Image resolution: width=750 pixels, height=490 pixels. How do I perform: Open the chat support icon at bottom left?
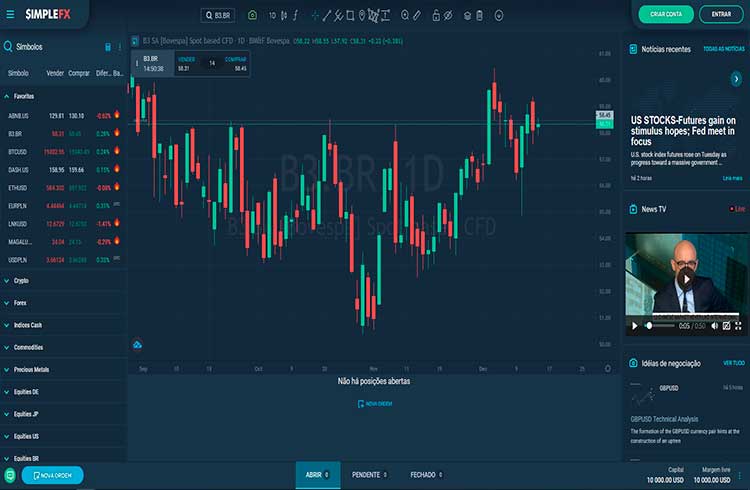[x=10, y=475]
